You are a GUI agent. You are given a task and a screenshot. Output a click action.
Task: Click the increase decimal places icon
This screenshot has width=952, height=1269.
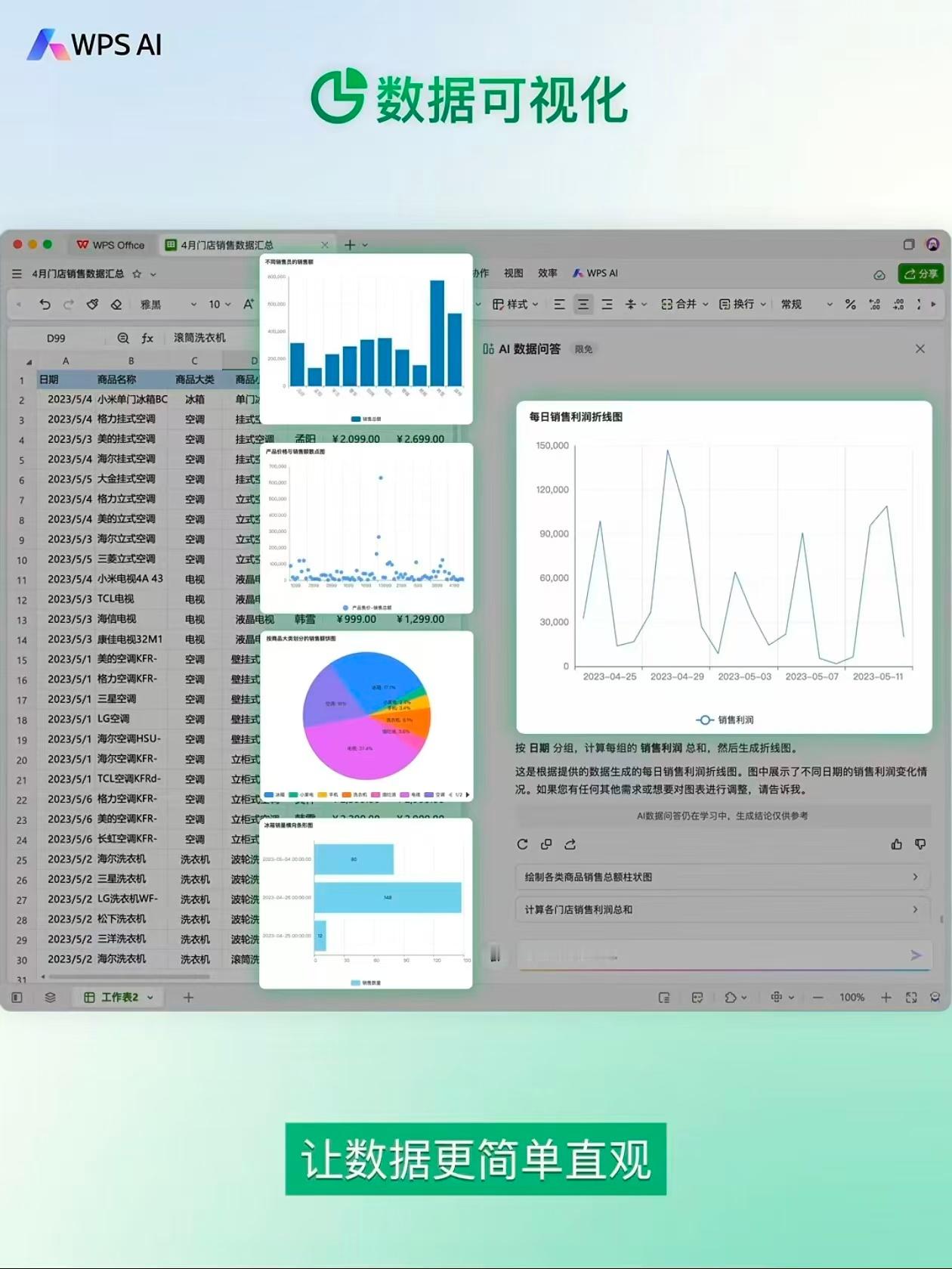click(875, 304)
